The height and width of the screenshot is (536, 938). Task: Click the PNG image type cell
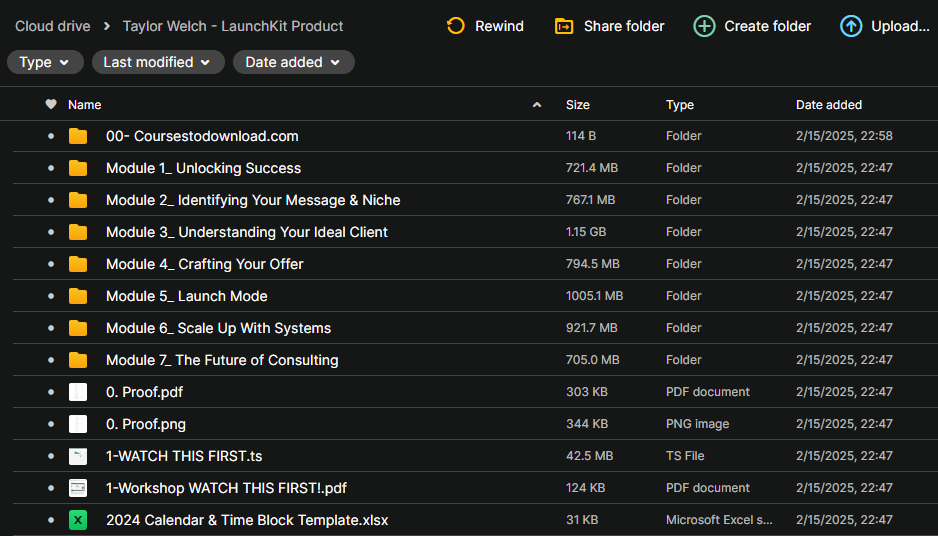click(x=698, y=424)
